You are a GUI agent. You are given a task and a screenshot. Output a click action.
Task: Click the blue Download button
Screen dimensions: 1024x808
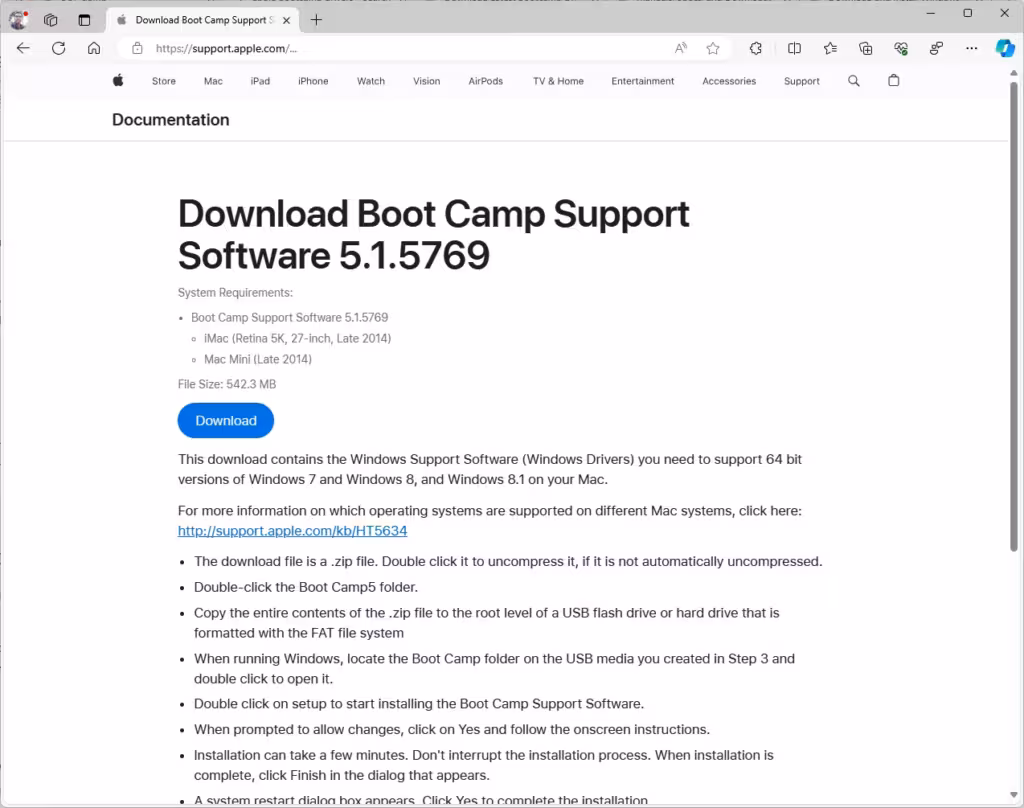pyautogui.click(x=226, y=421)
